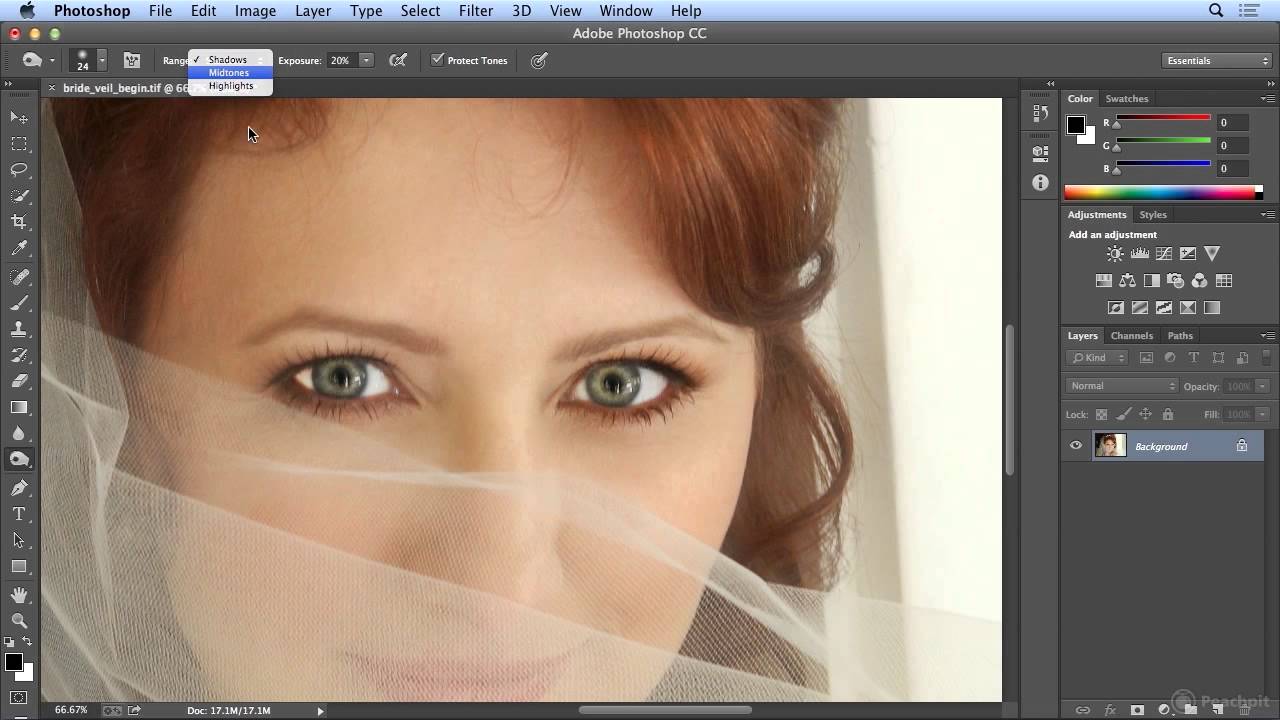
Task: Choose Midtones in the Range list
Action: pos(230,73)
